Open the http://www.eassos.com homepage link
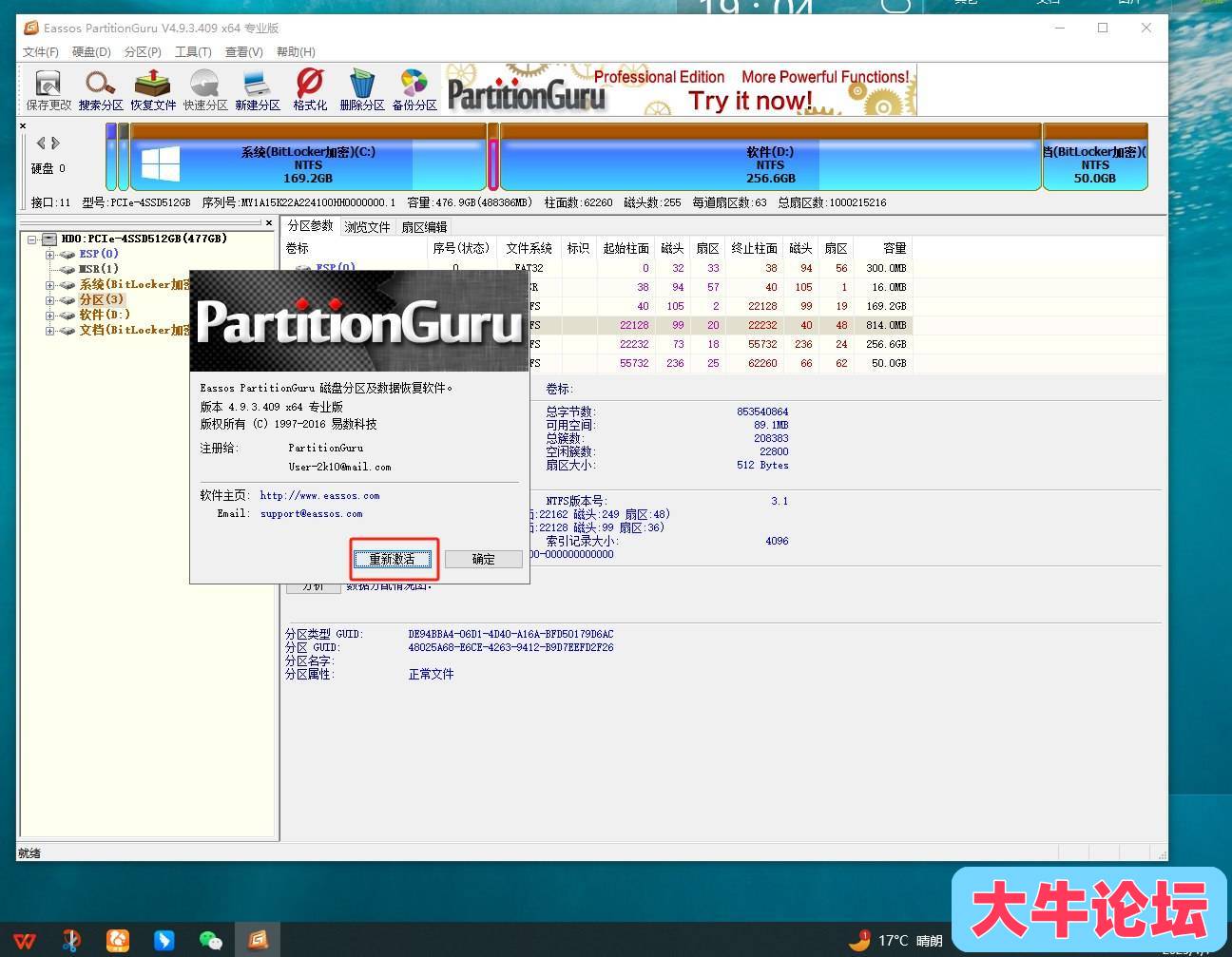 pyautogui.click(x=319, y=495)
